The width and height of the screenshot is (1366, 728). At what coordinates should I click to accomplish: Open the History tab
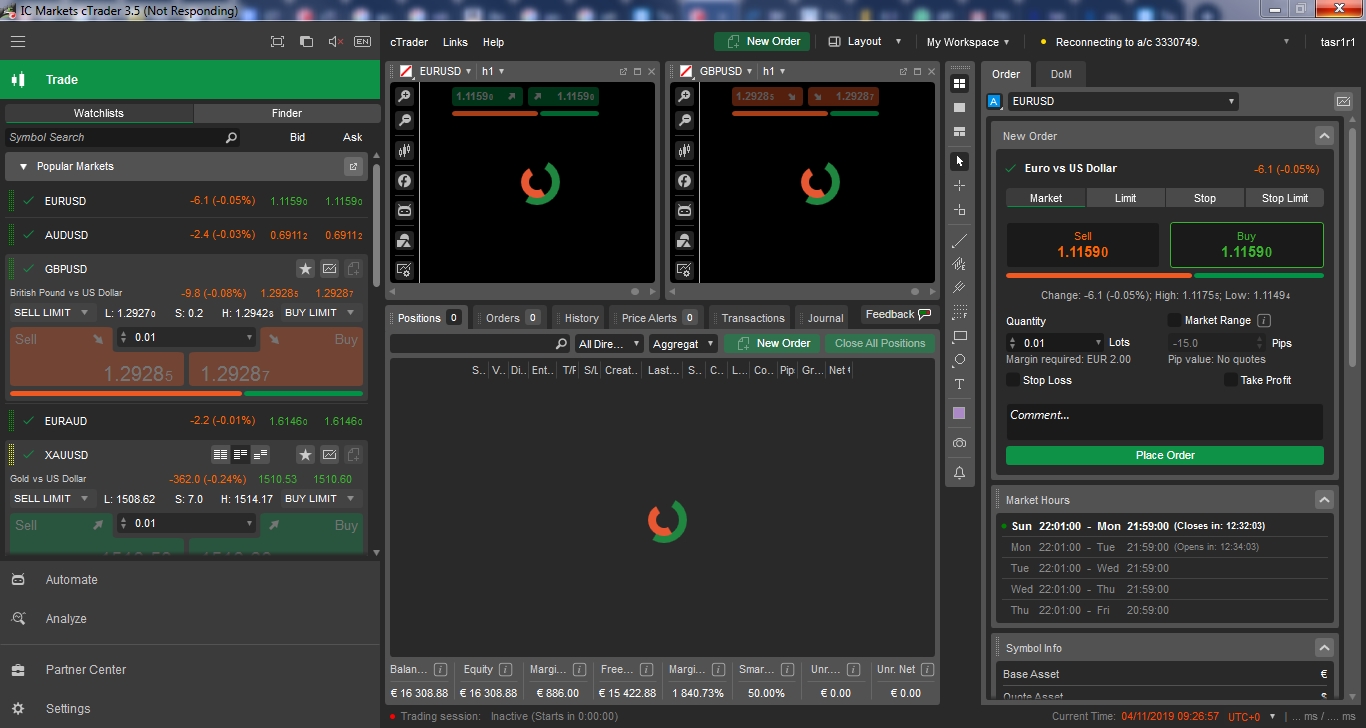tap(581, 318)
